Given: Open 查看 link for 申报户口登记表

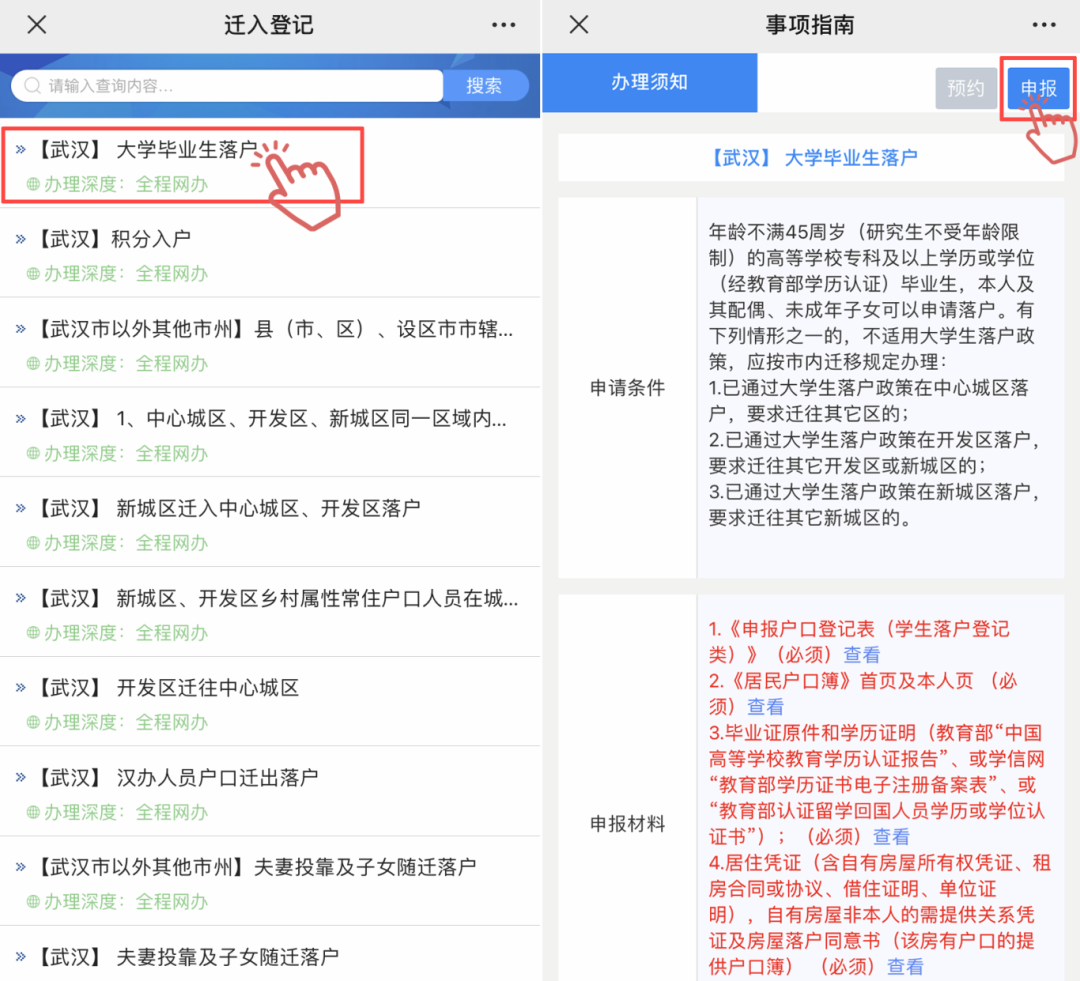Looking at the screenshot, I should [862, 655].
